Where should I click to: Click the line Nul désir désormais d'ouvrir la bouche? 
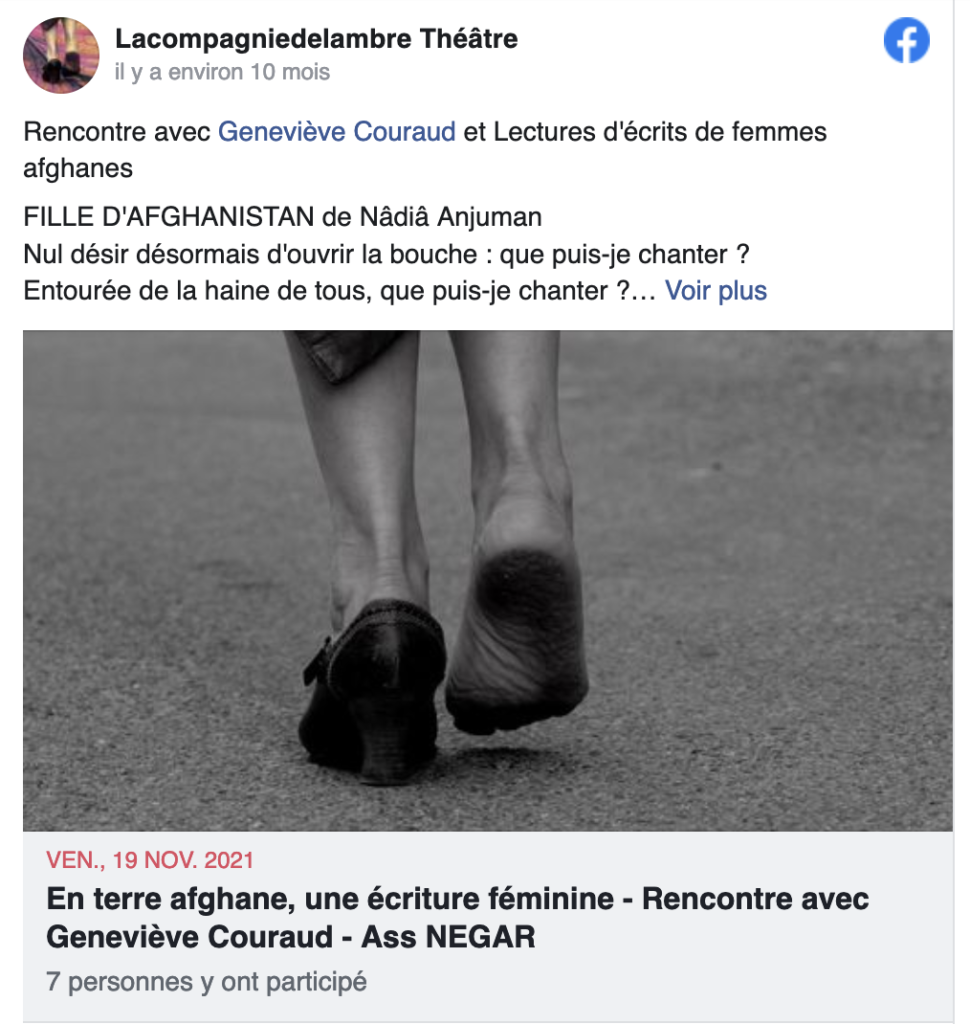(x=386, y=254)
